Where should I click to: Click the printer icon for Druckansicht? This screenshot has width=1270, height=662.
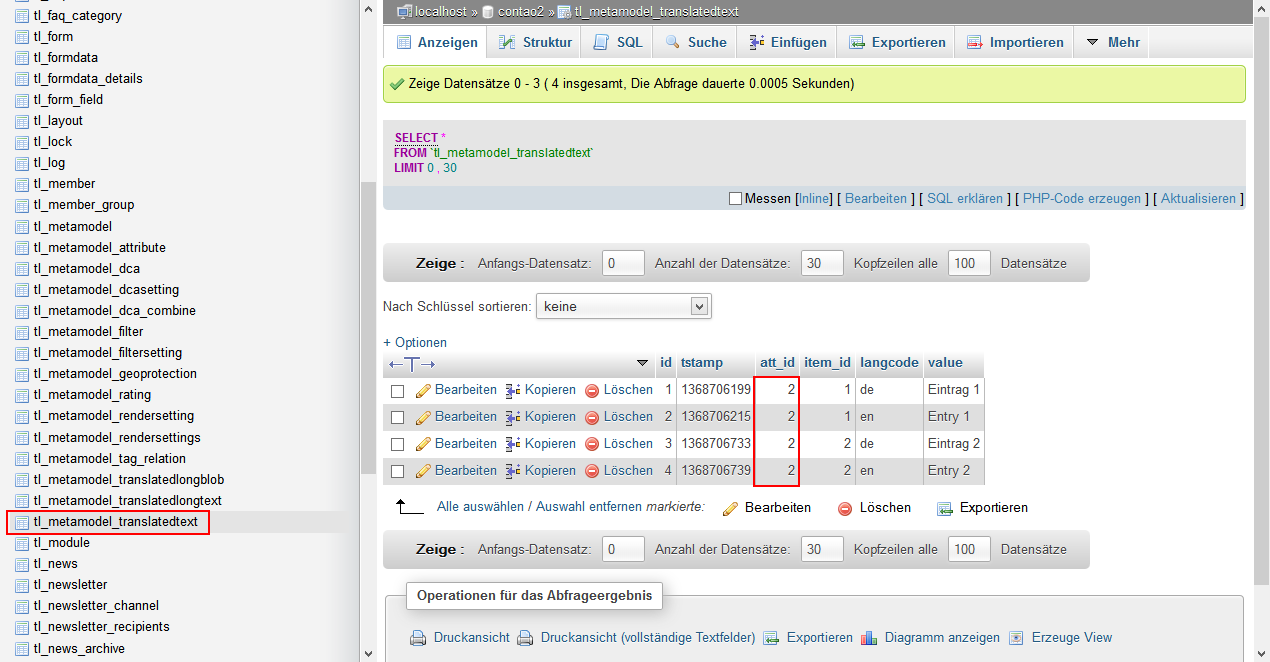click(418, 638)
